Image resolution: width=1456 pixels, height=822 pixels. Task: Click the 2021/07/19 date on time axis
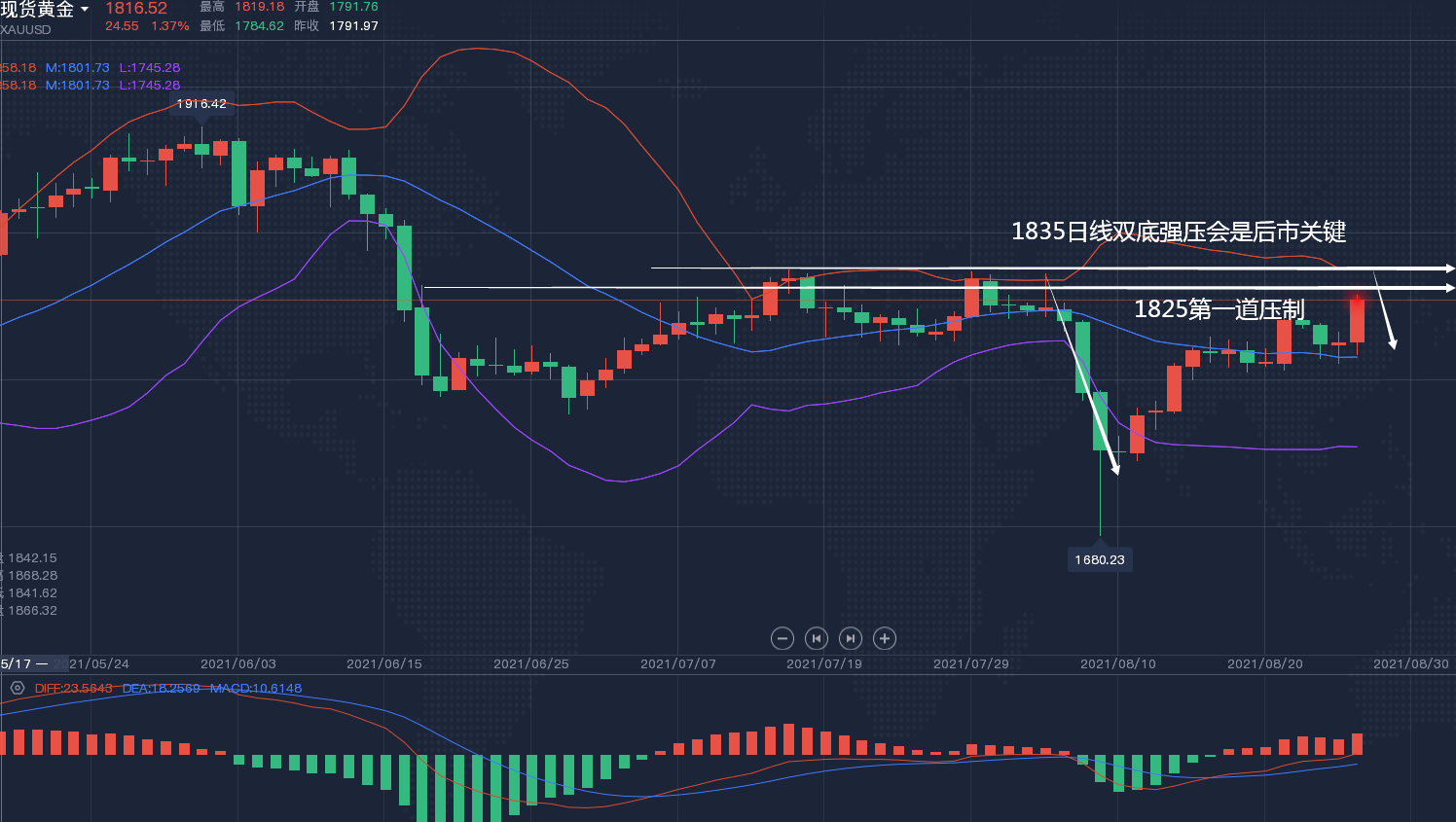click(823, 663)
